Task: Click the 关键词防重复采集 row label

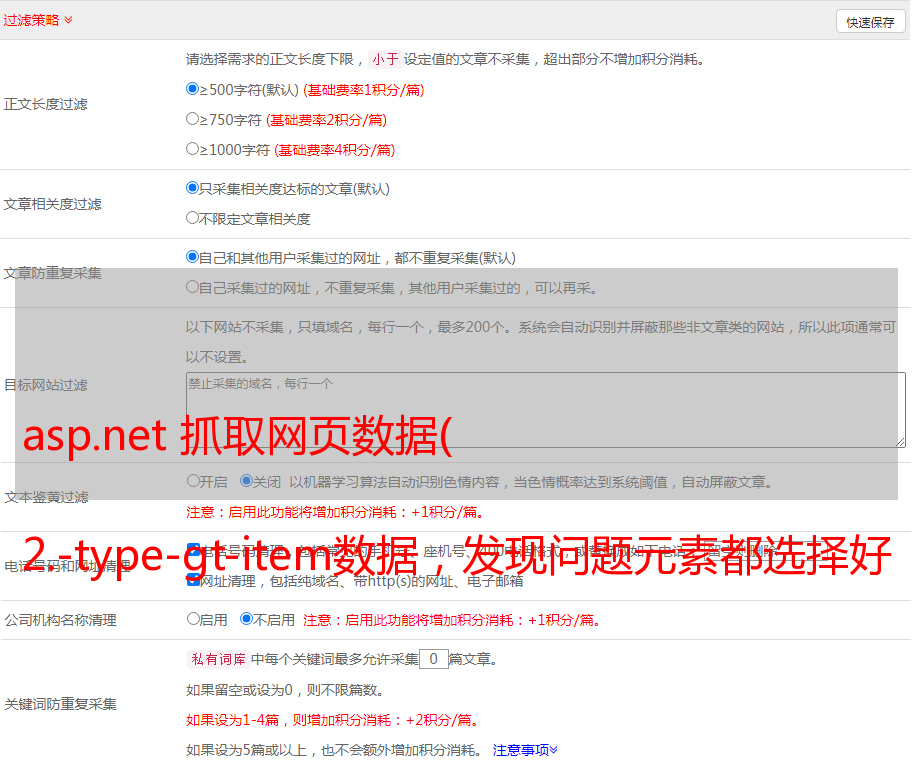Action: tap(60, 705)
